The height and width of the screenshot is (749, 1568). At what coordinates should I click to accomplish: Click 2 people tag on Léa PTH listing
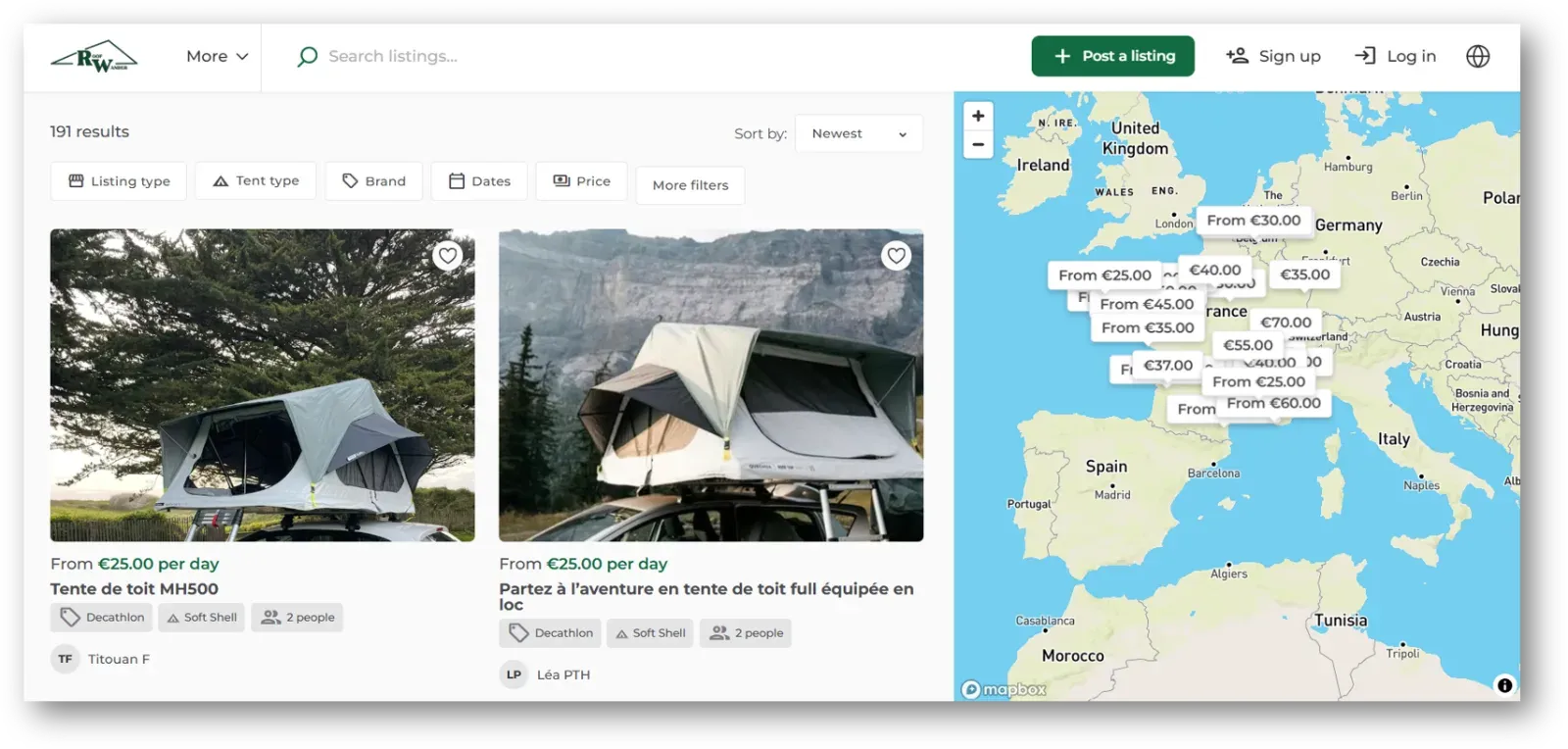(x=746, y=633)
